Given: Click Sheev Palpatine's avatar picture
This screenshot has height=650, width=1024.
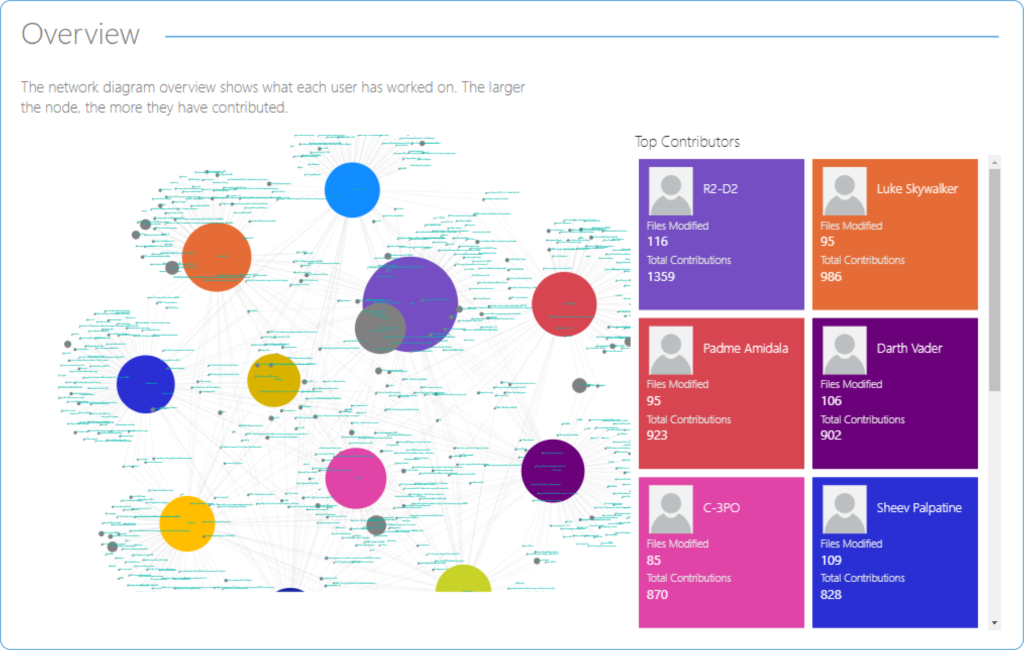Looking at the screenshot, I should (844, 510).
